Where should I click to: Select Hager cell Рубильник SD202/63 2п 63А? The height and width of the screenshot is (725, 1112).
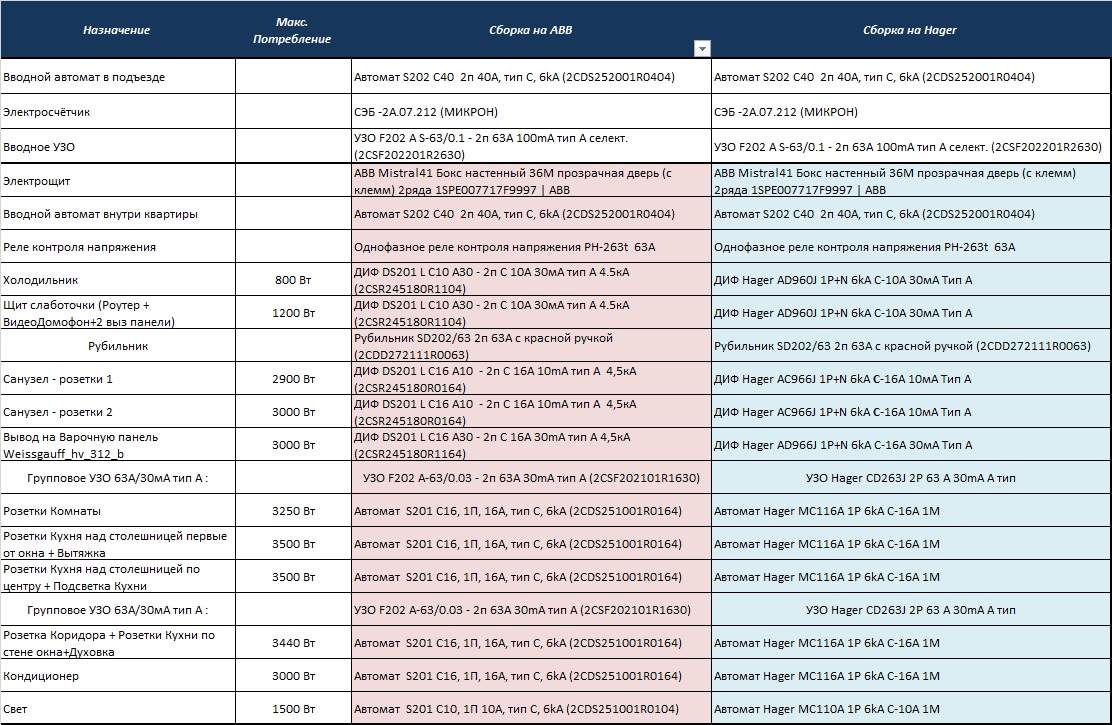click(x=911, y=345)
